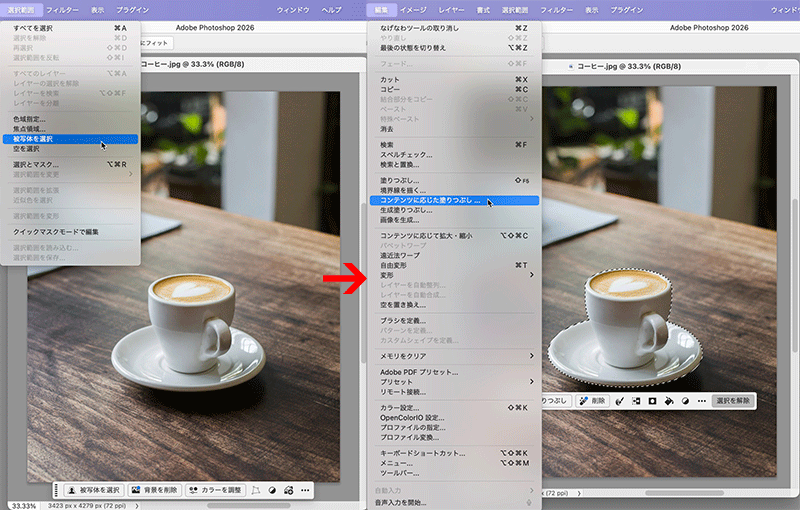Viewport: 800px width, 510px height.
Task: Click the paint bucket fill icon in right taskbar
Action: (x=668, y=400)
